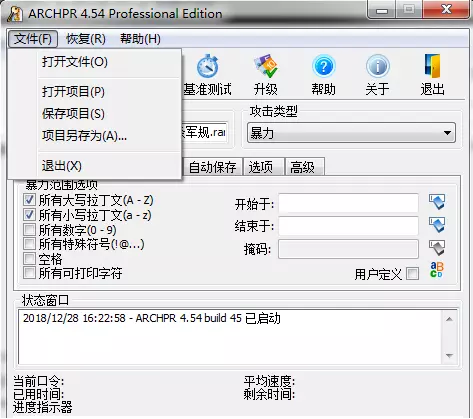Uncheck 所有小写拉丁文(a - z) checkbox
The image size is (473, 419).
point(29,214)
